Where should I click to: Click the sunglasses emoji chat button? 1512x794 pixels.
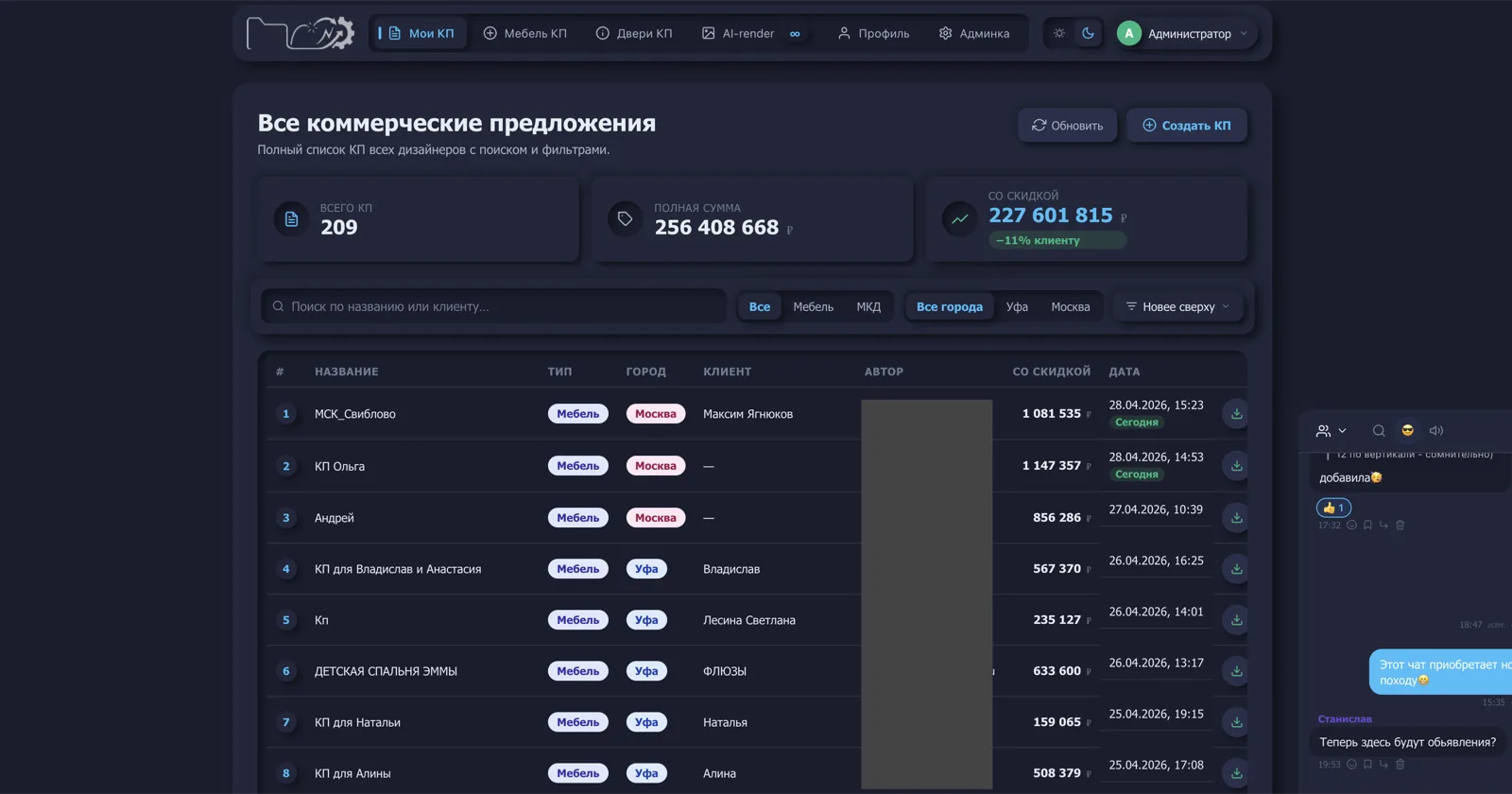pyautogui.click(x=1407, y=430)
